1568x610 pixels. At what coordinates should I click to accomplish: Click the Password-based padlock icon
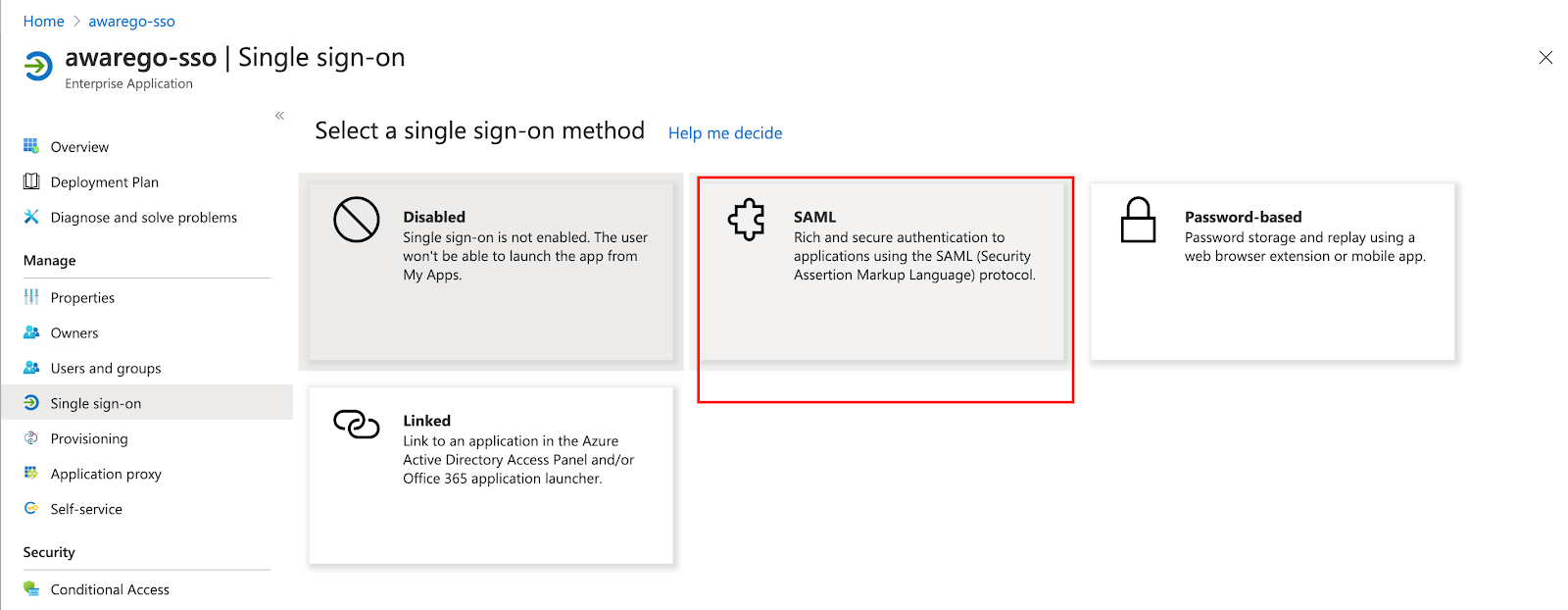click(x=1138, y=220)
